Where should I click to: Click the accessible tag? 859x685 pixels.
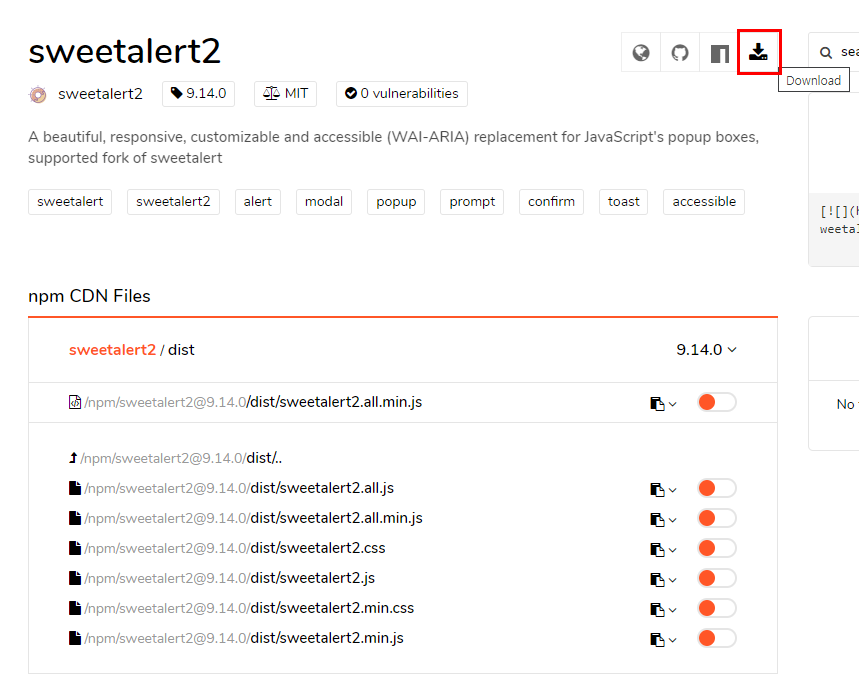tap(704, 202)
